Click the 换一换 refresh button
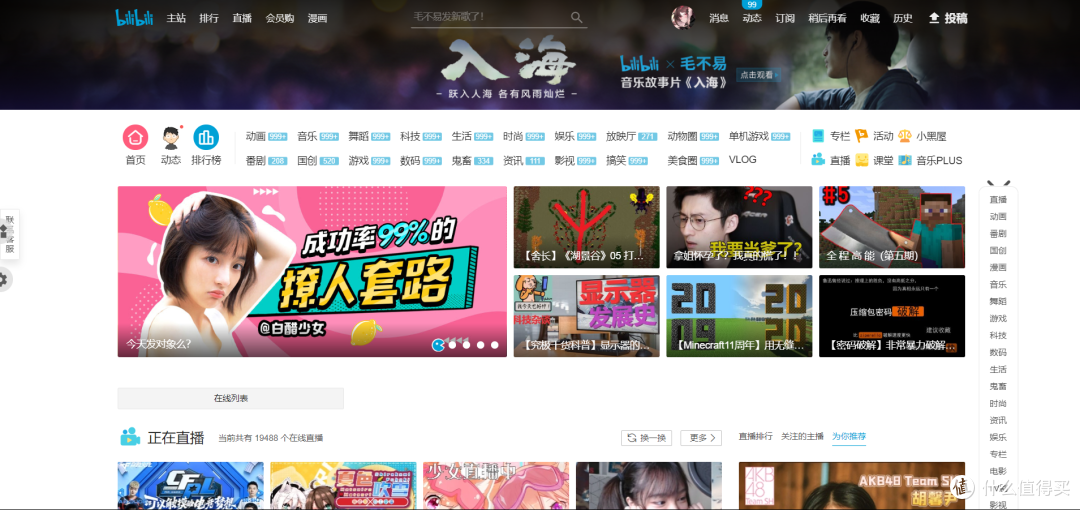This screenshot has width=1080, height=510. pyautogui.click(x=646, y=438)
